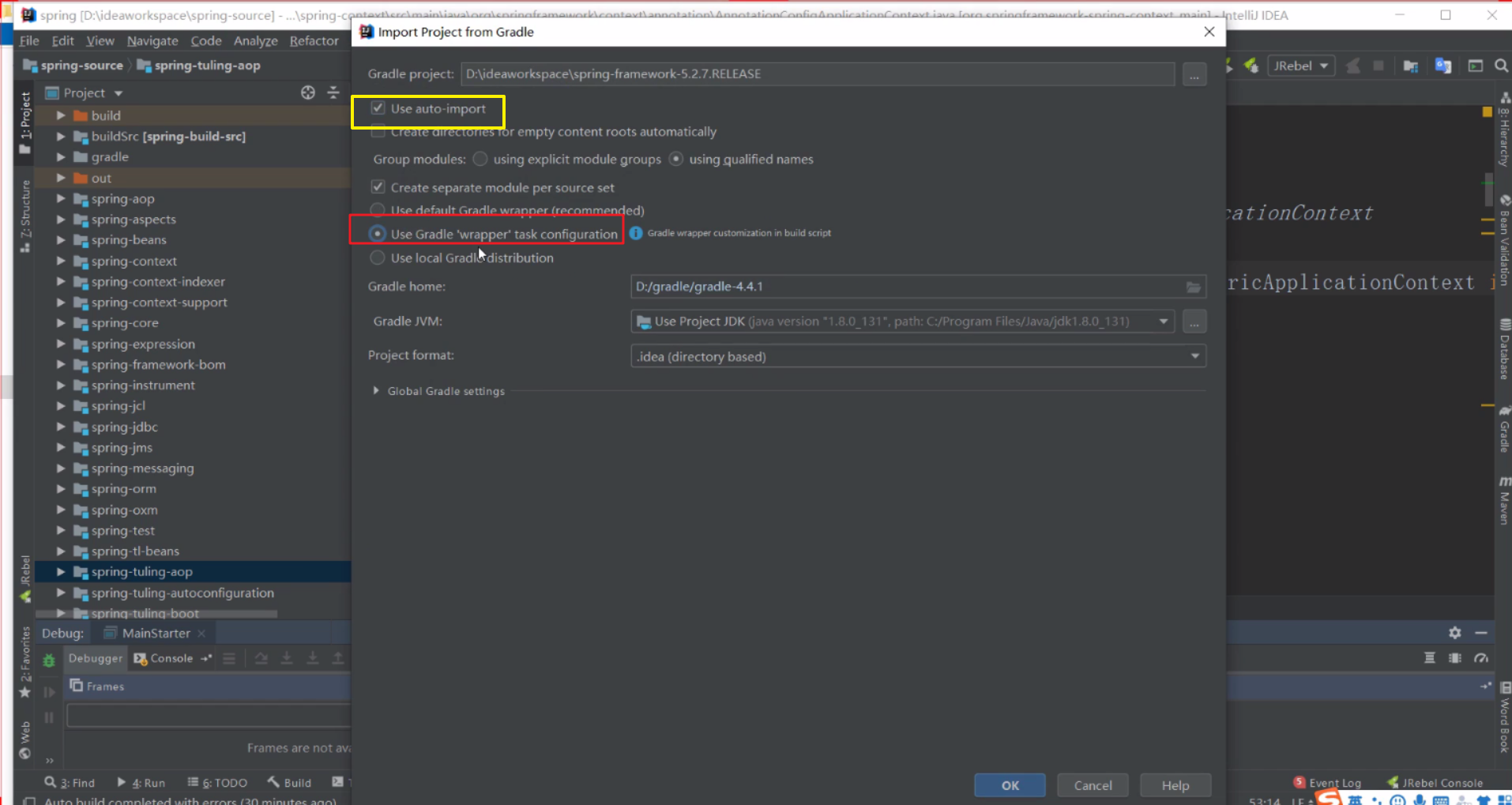Toggle Create directories for empty content roots

click(x=378, y=132)
